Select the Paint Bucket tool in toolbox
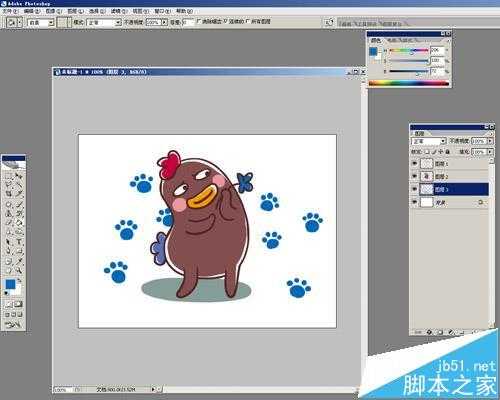The width and height of the screenshot is (500, 400). point(18,223)
